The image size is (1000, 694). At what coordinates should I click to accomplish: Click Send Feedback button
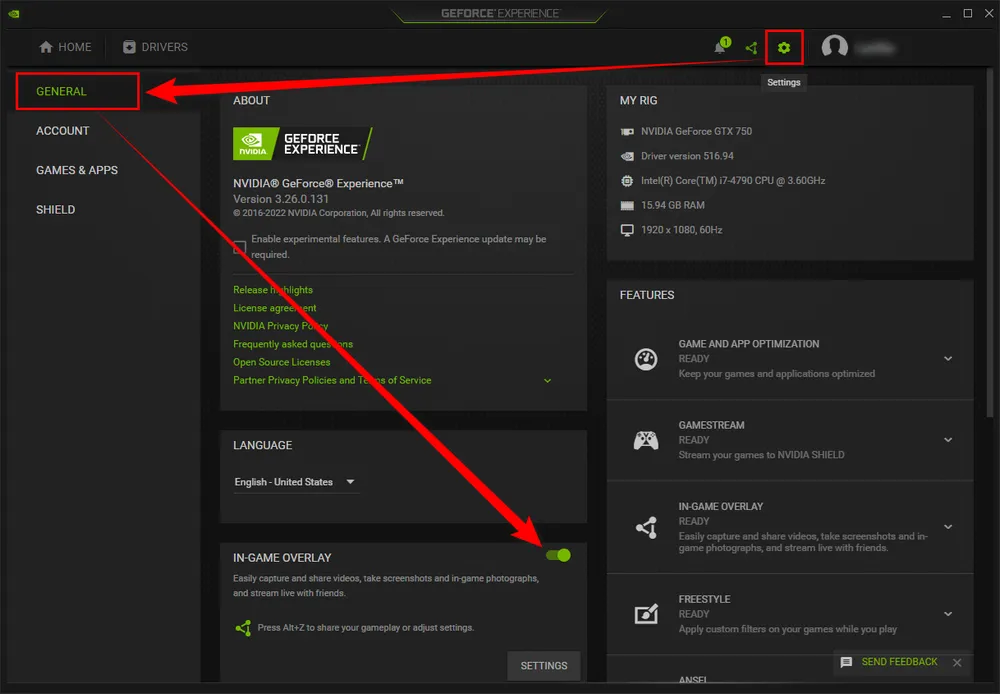point(899,662)
